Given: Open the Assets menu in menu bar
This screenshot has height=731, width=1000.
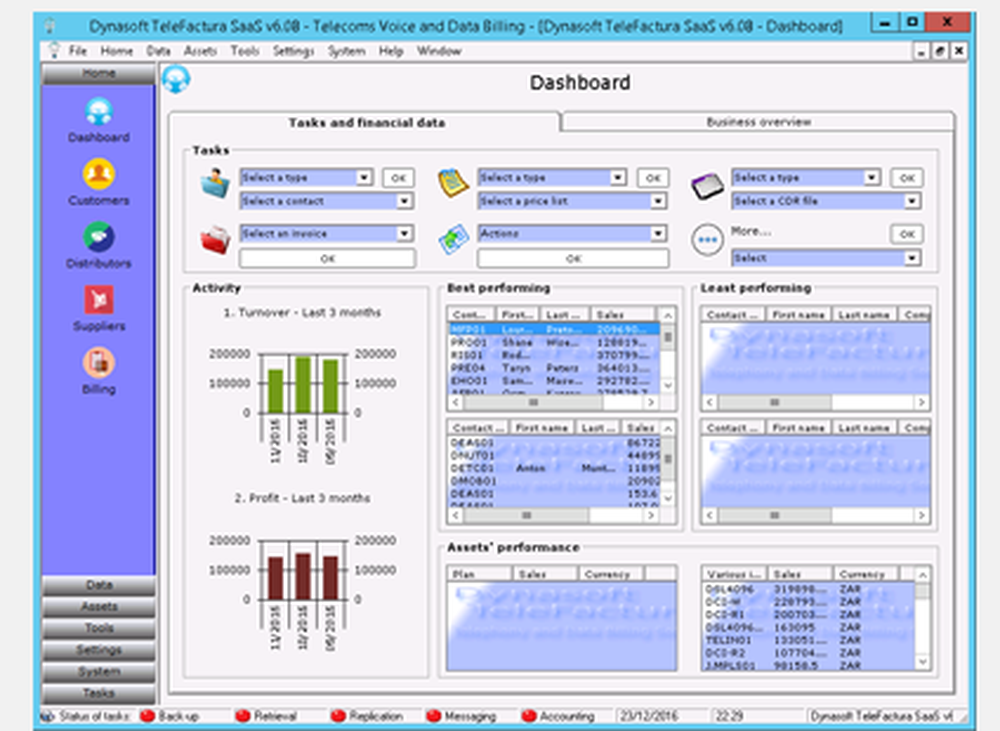Looking at the screenshot, I should click(x=200, y=51).
